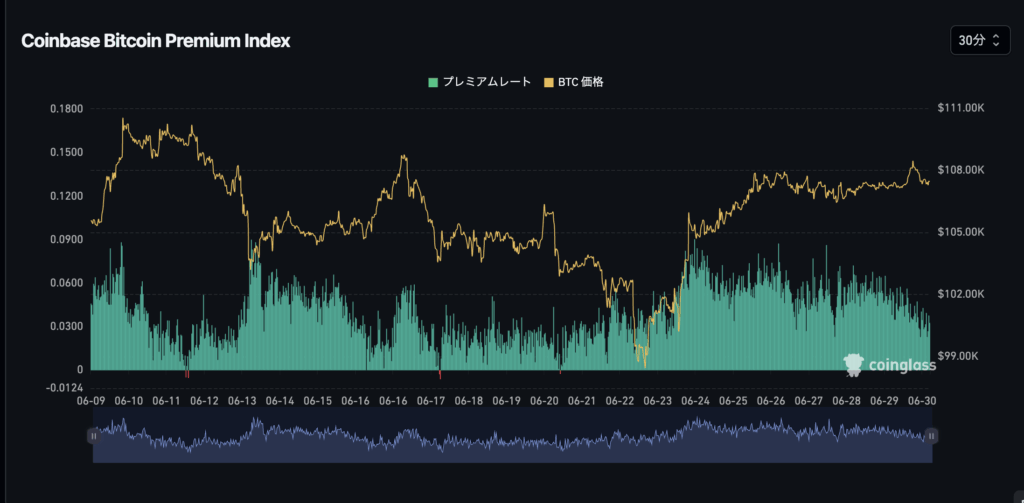Click the yellow BTC 価格 legend swatch
This screenshot has width=1024, height=503.
[x=548, y=82]
